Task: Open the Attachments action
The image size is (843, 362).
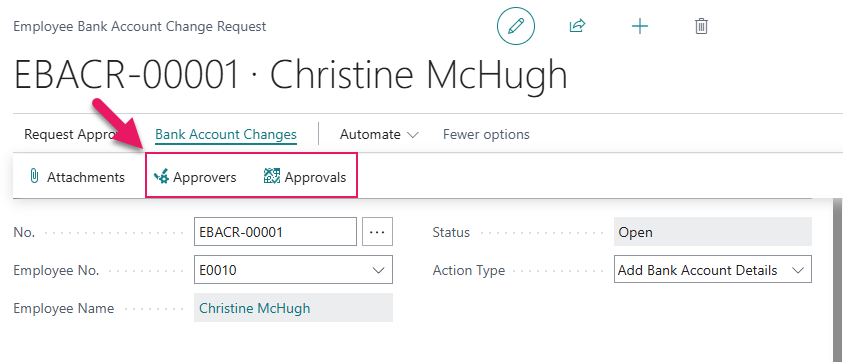Action: 76,177
